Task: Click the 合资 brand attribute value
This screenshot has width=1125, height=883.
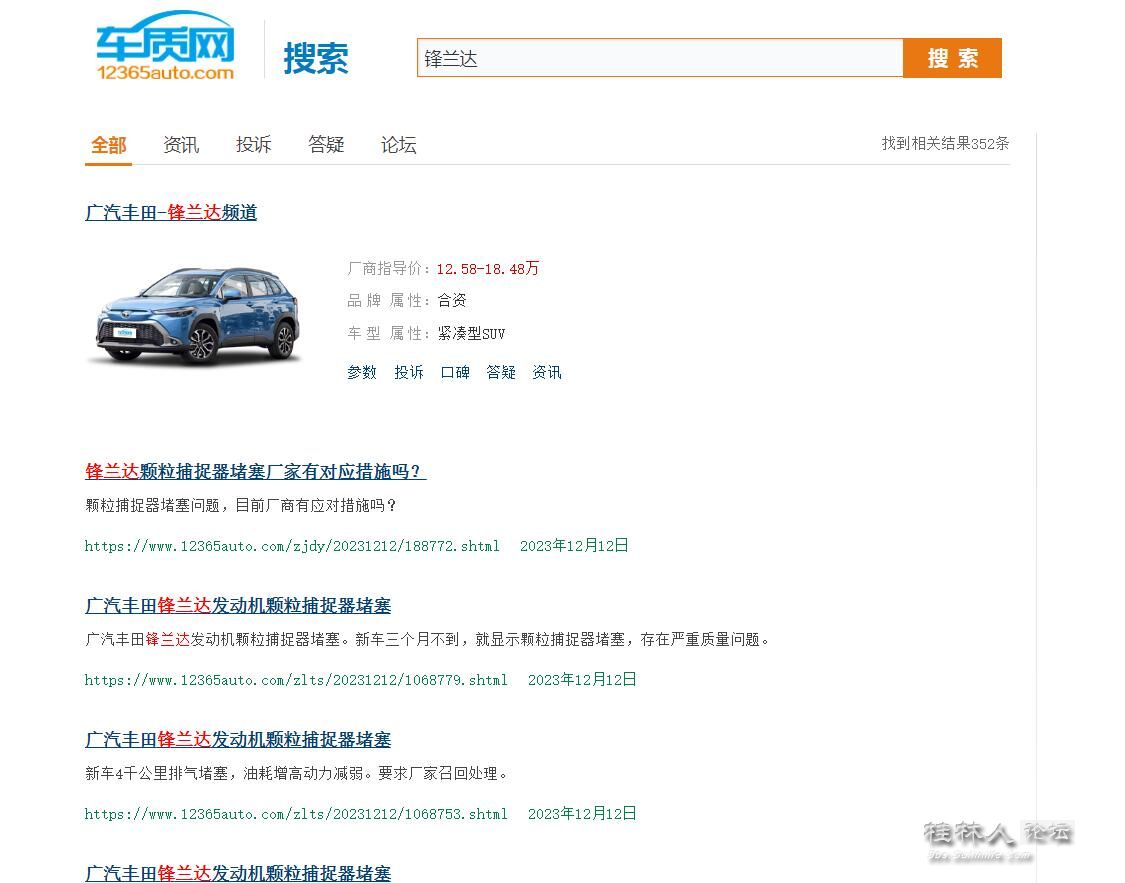Action: [x=452, y=301]
